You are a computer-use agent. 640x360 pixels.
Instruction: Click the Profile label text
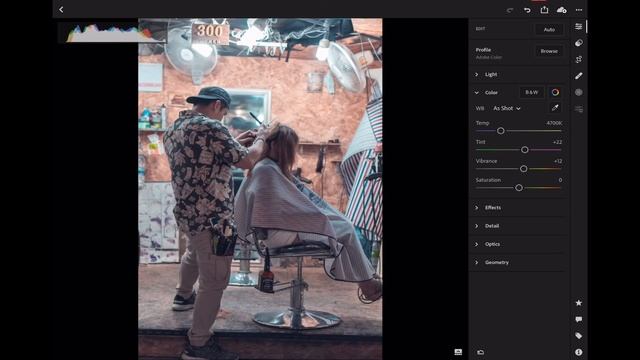pyautogui.click(x=483, y=50)
